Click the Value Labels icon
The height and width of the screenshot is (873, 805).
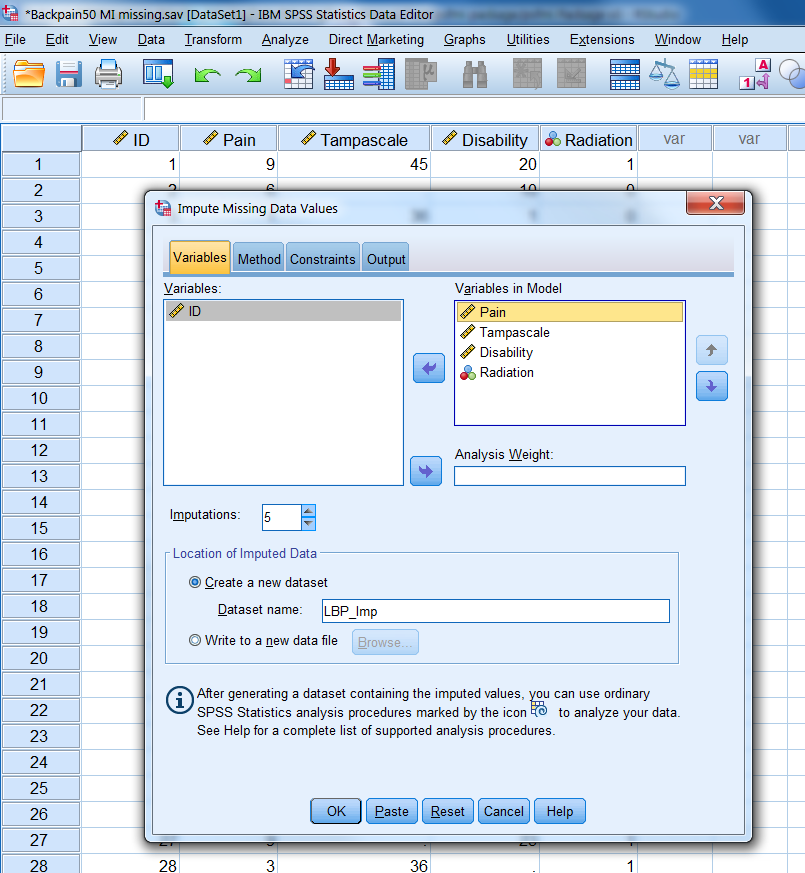point(755,74)
